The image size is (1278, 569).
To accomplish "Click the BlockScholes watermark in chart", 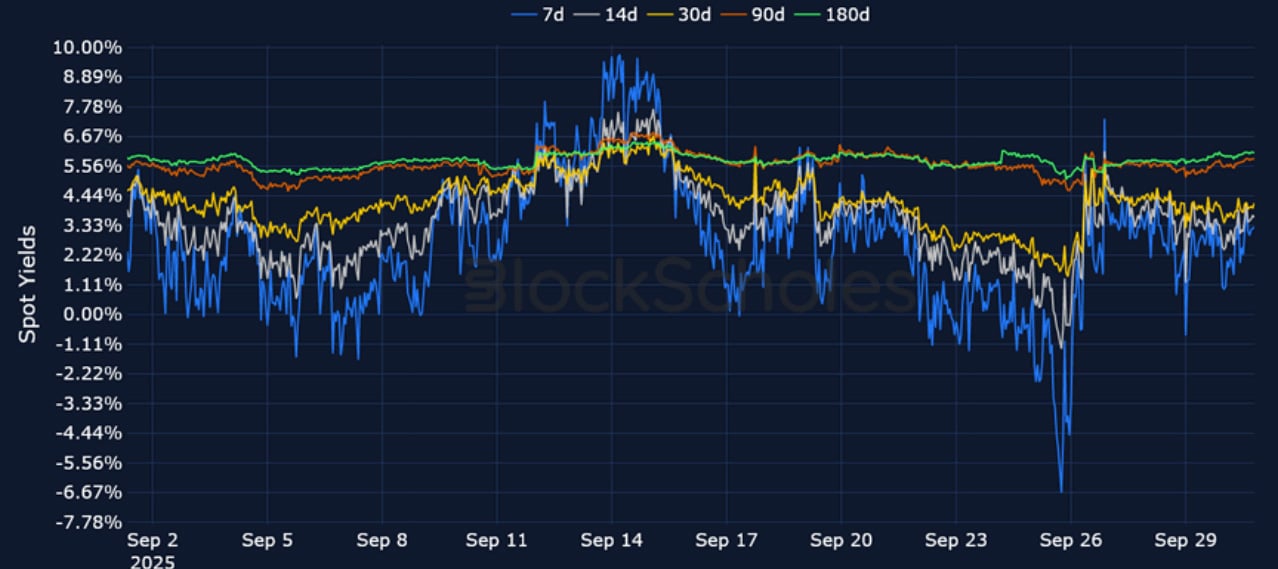I will point(690,286).
